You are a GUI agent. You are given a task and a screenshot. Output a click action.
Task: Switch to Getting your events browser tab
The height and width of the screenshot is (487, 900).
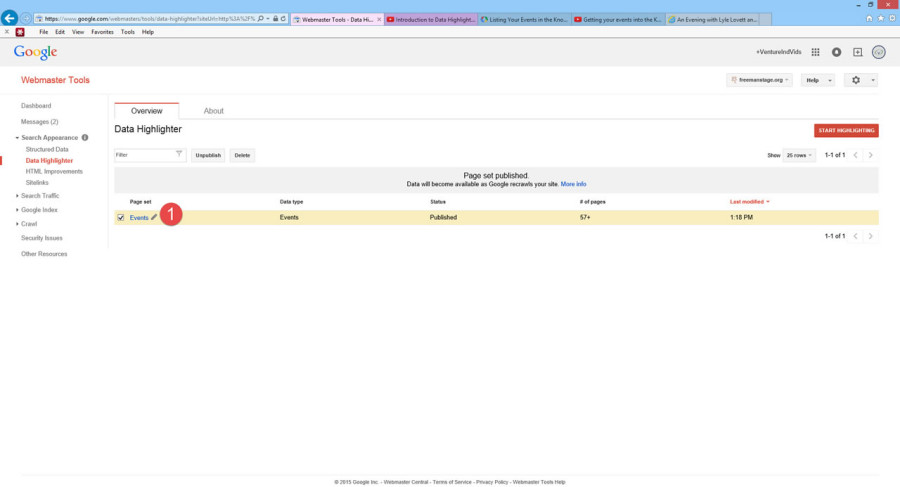tap(618, 20)
